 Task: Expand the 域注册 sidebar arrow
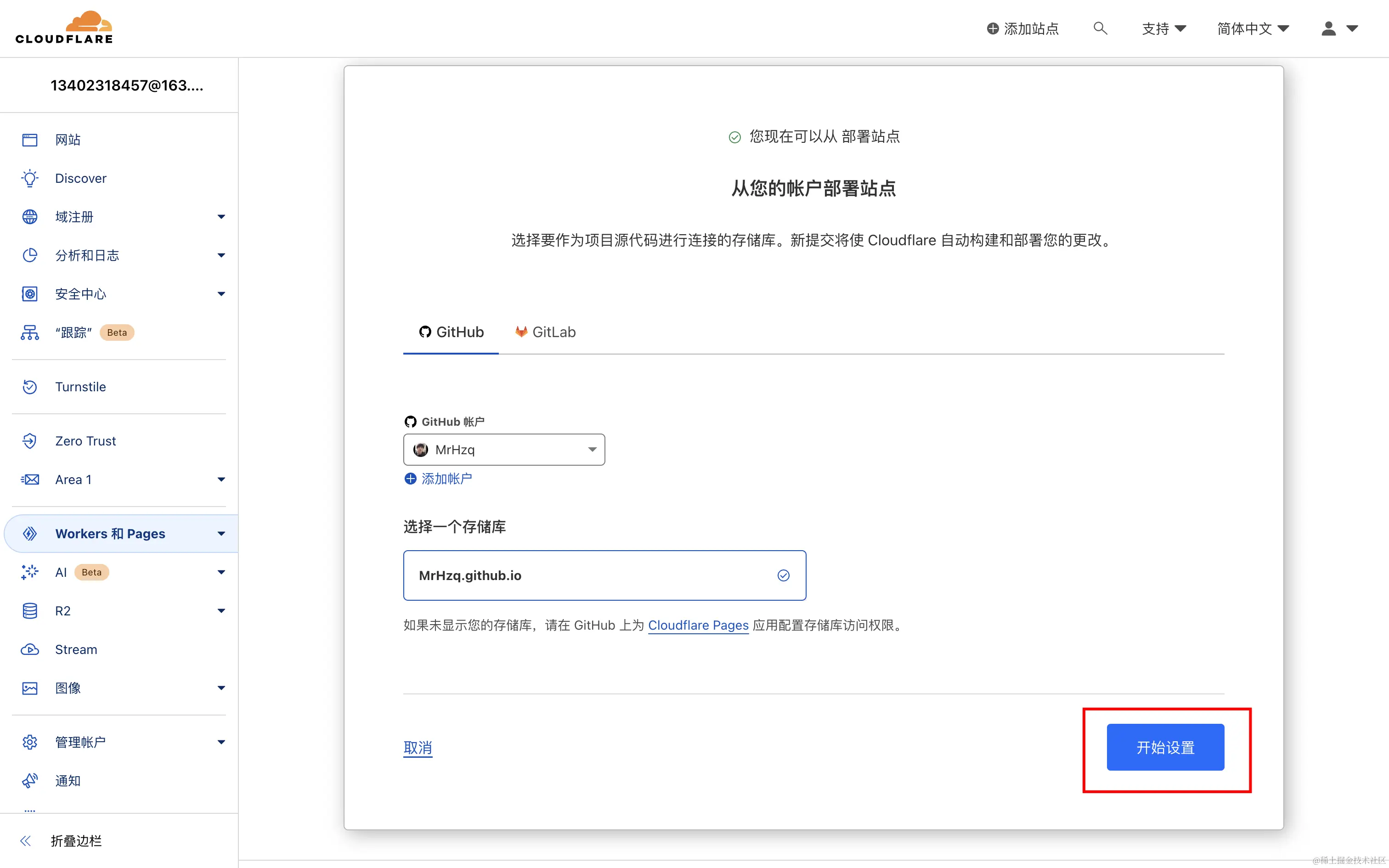[x=221, y=216]
